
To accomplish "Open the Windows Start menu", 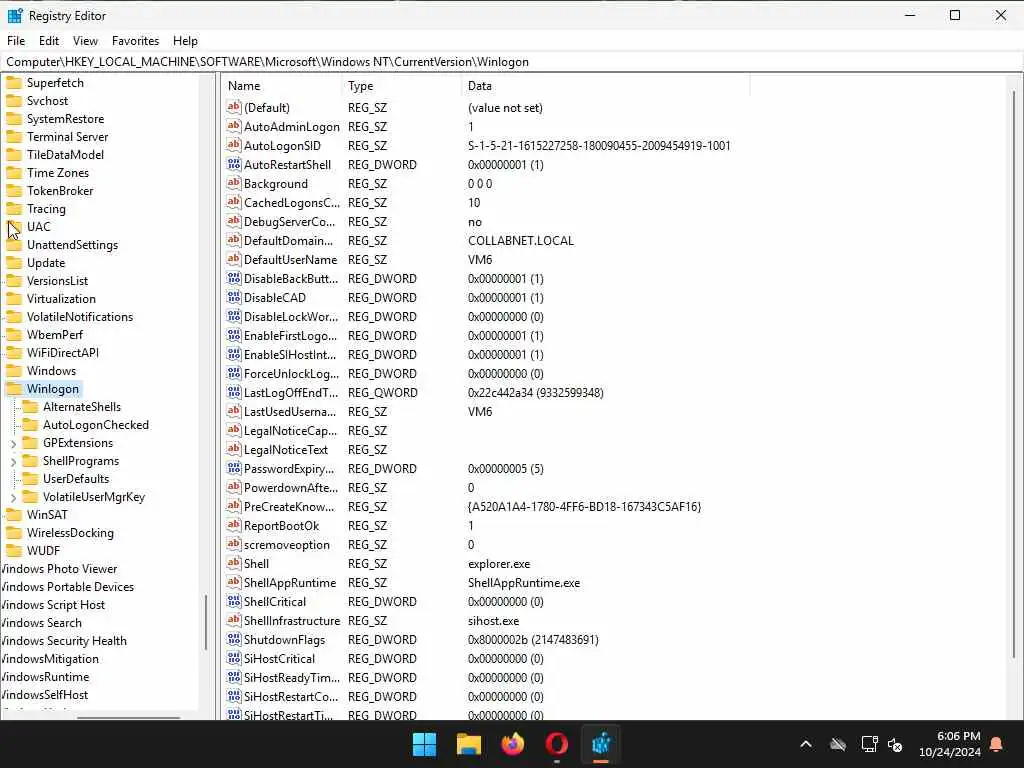I will pos(424,744).
